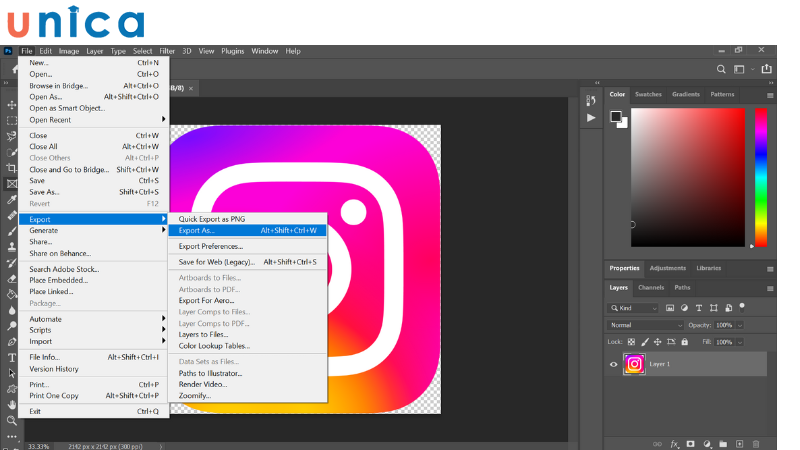Open the Kind layer filter dropdown
Screen dimensions: 800x450
(x=638, y=308)
